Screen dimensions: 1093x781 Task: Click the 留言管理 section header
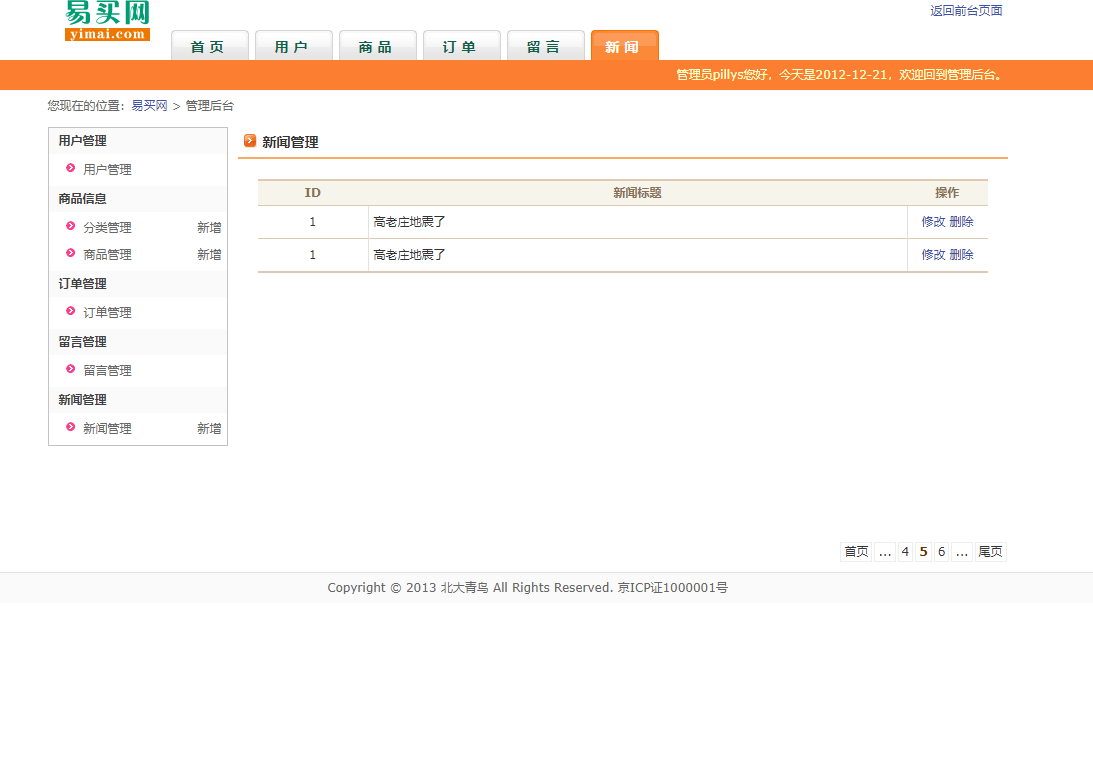pos(82,342)
